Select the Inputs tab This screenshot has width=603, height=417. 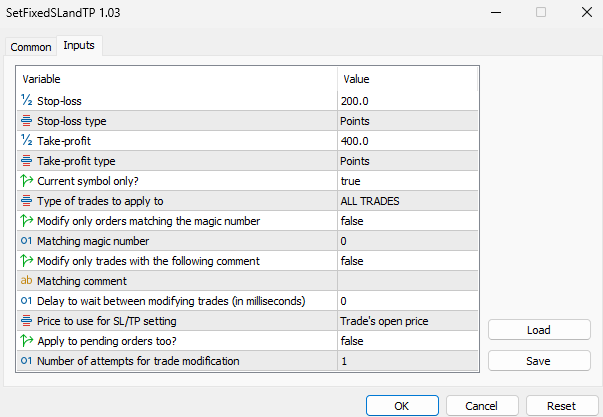pyautogui.click(x=79, y=46)
